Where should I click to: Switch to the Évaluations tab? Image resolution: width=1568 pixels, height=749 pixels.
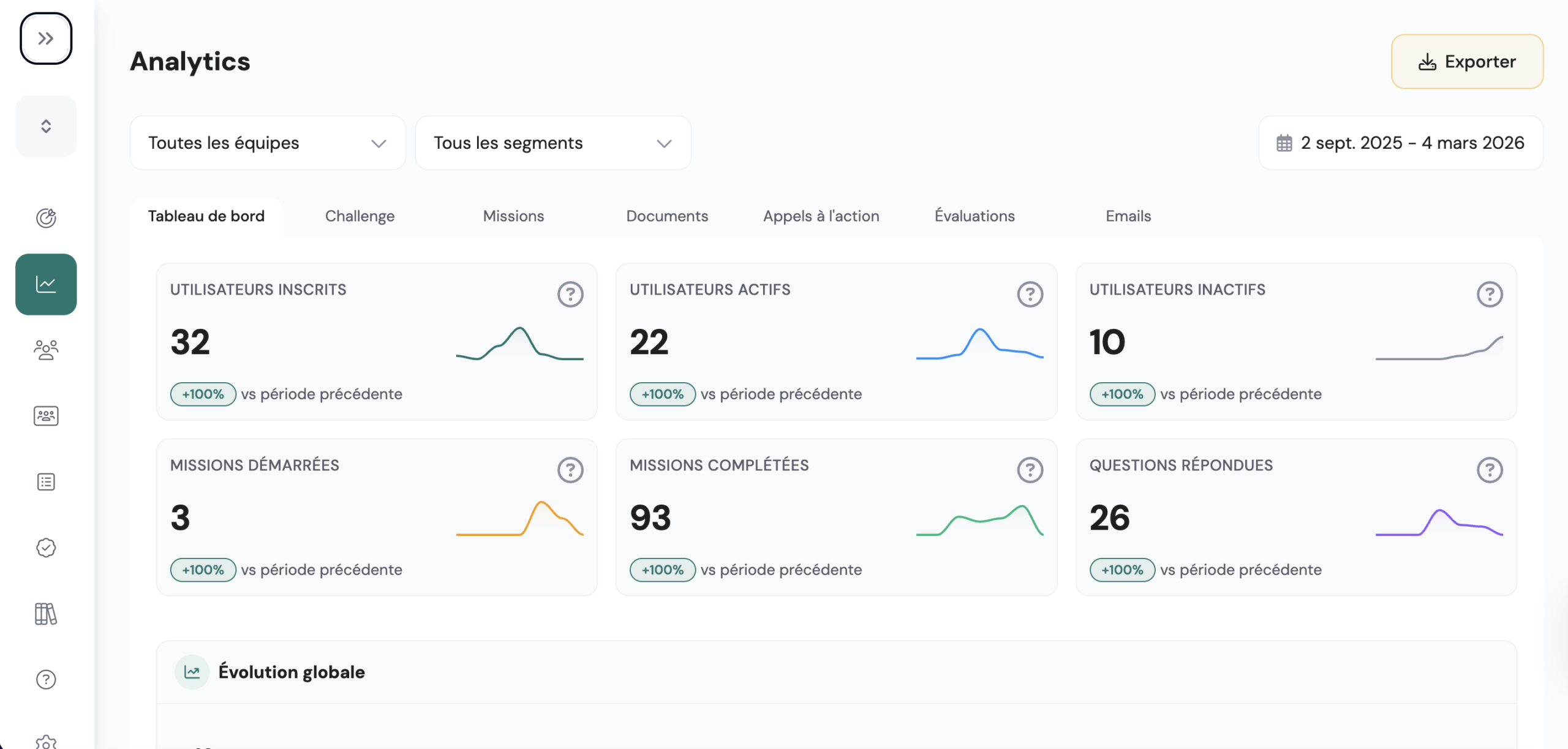(974, 216)
